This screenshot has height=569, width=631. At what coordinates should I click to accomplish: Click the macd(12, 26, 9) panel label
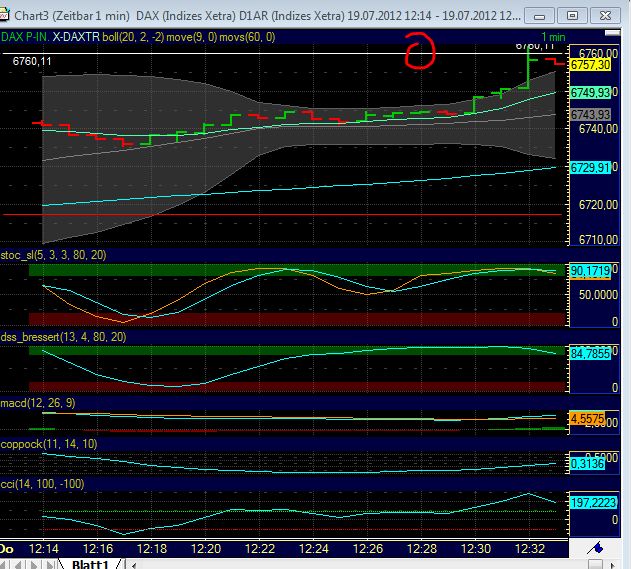pos(38,403)
